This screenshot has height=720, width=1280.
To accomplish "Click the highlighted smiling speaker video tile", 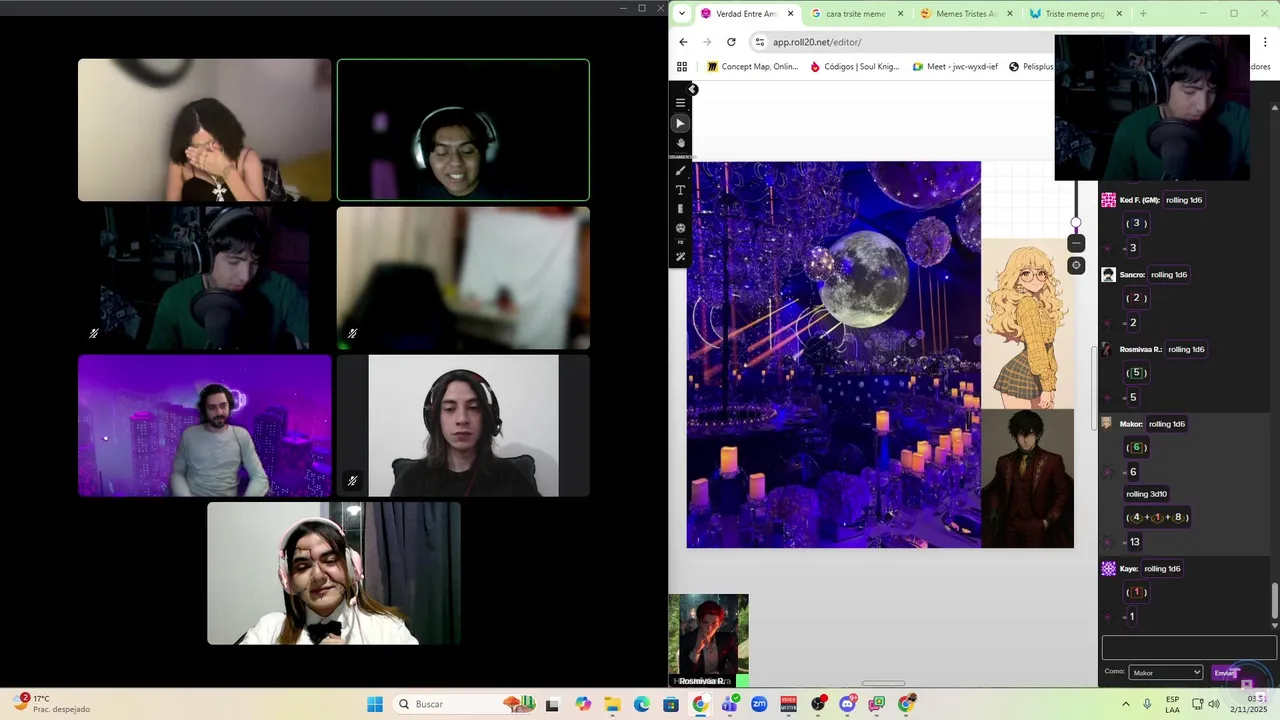I will pyautogui.click(x=463, y=130).
